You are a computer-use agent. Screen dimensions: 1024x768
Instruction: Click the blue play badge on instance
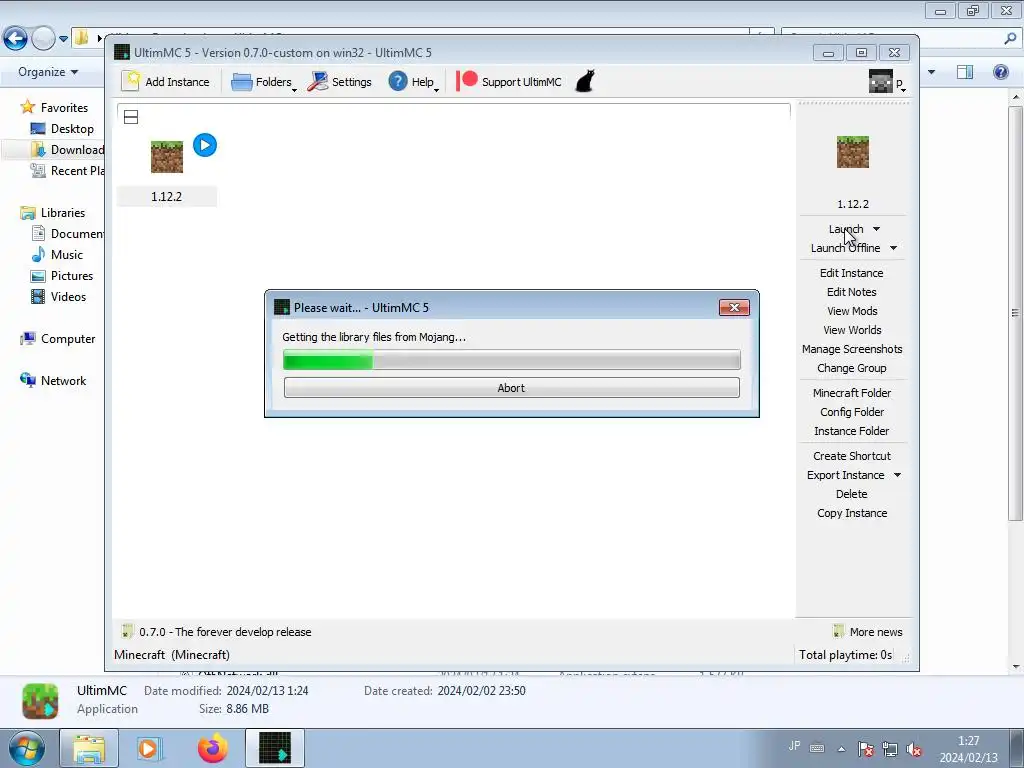[x=205, y=145]
